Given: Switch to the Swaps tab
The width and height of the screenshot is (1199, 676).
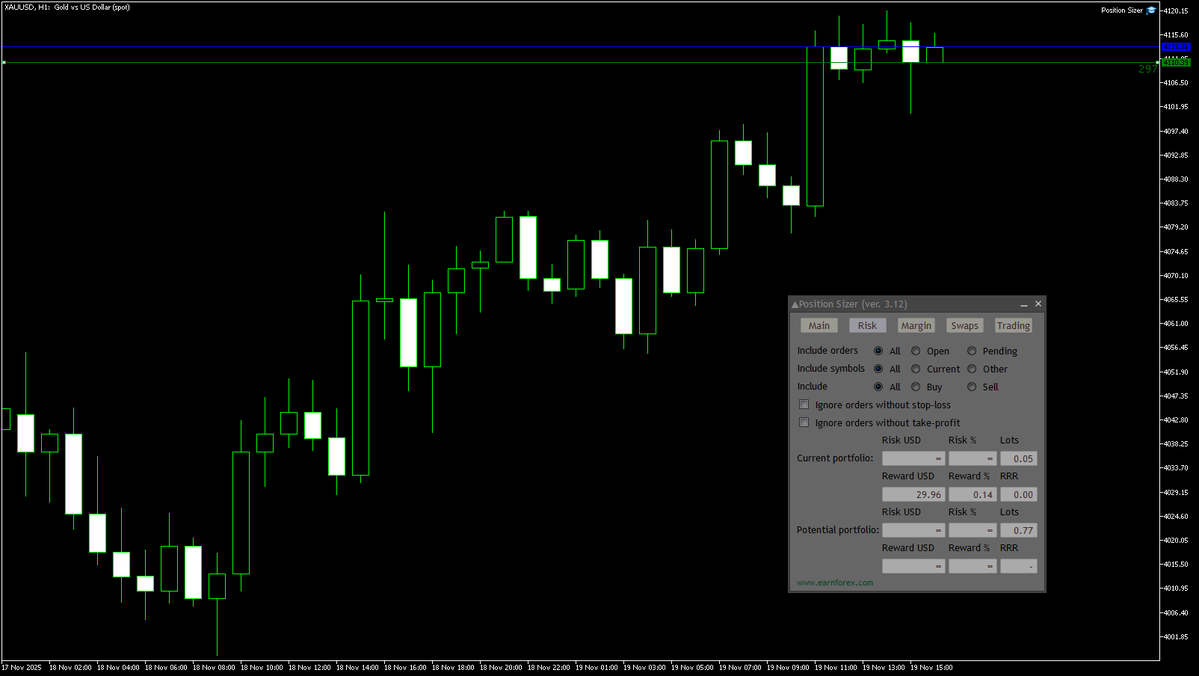Looking at the screenshot, I should 963,325.
